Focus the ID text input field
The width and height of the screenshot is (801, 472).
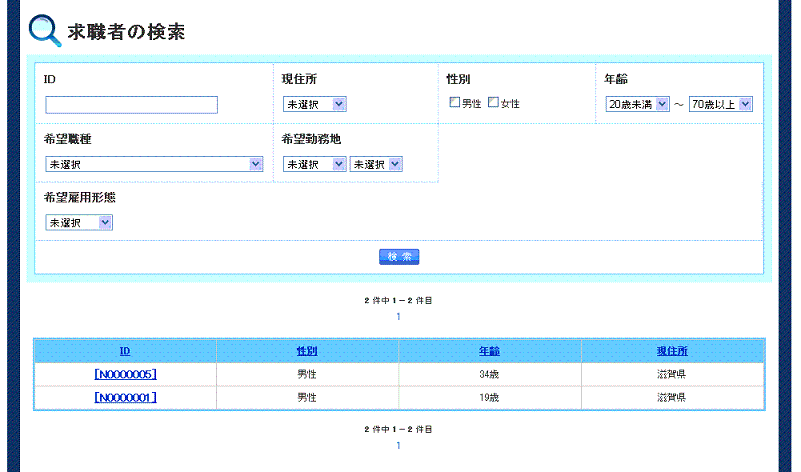[131, 105]
